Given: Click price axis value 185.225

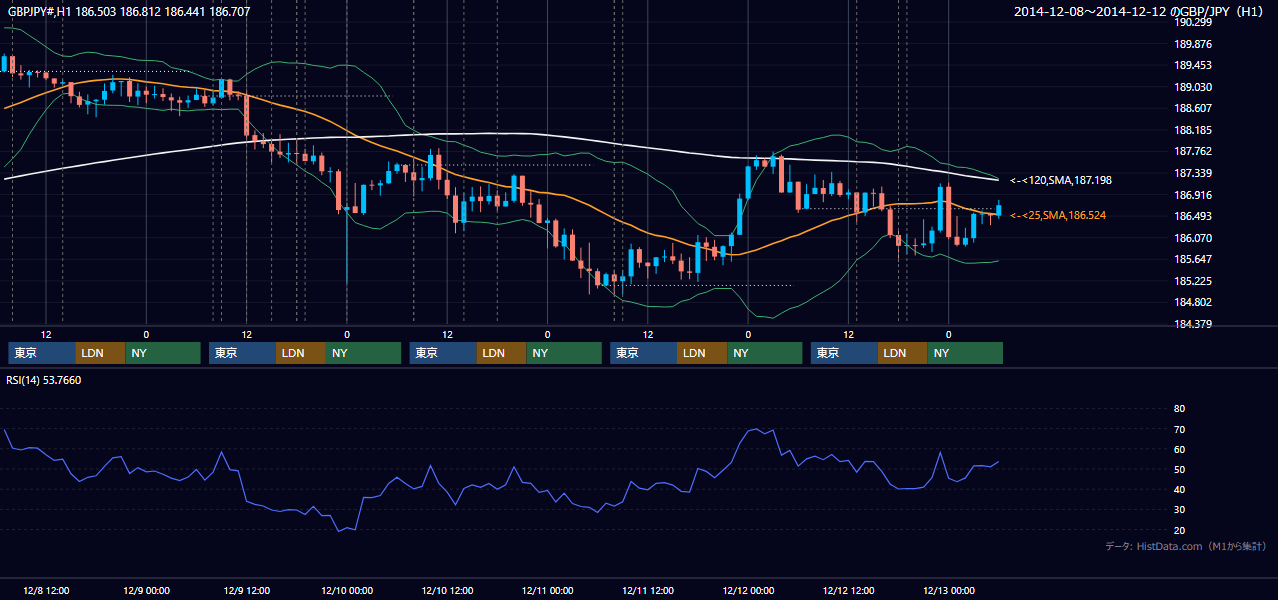Looking at the screenshot, I should tap(1194, 281).
